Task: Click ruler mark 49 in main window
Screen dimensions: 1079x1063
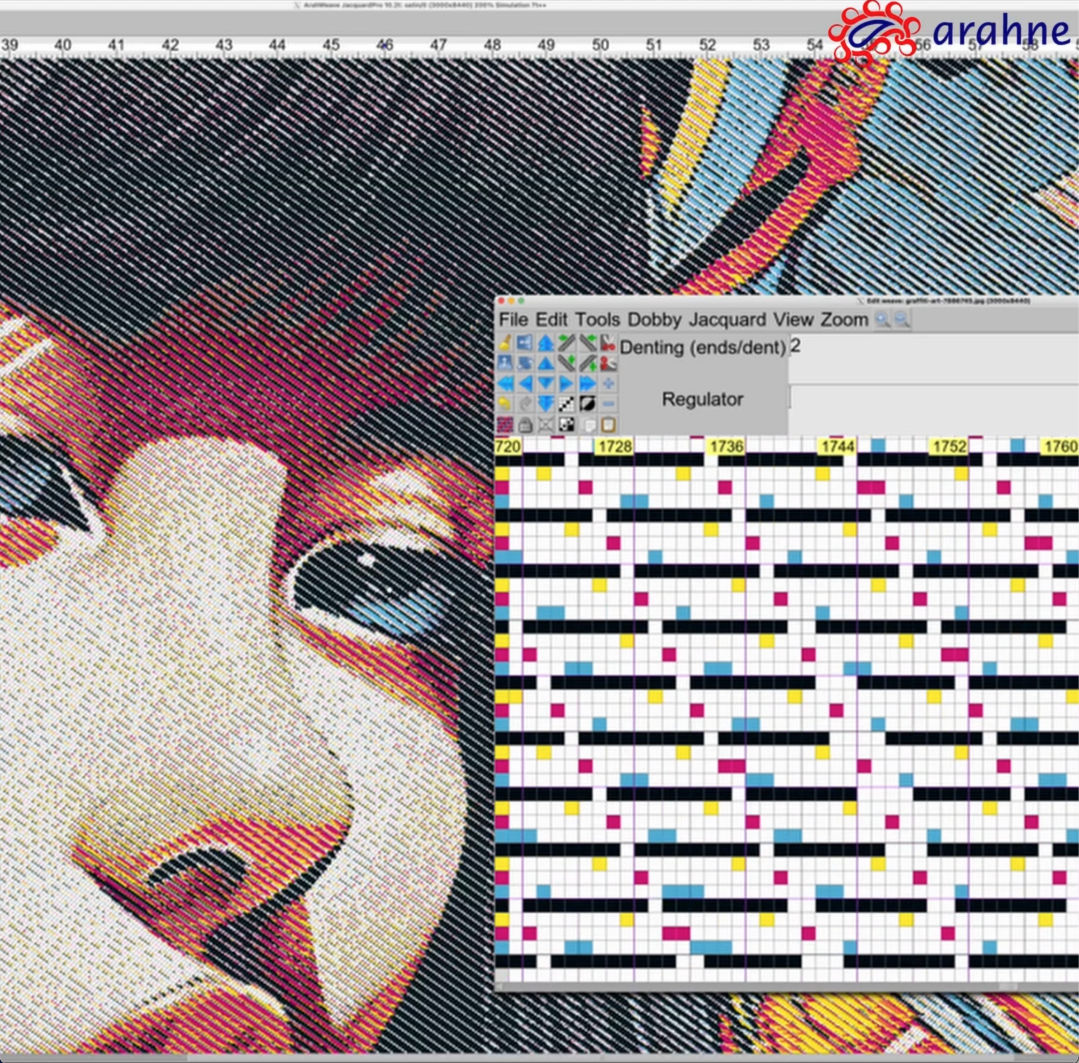Action: coord(546,45)
